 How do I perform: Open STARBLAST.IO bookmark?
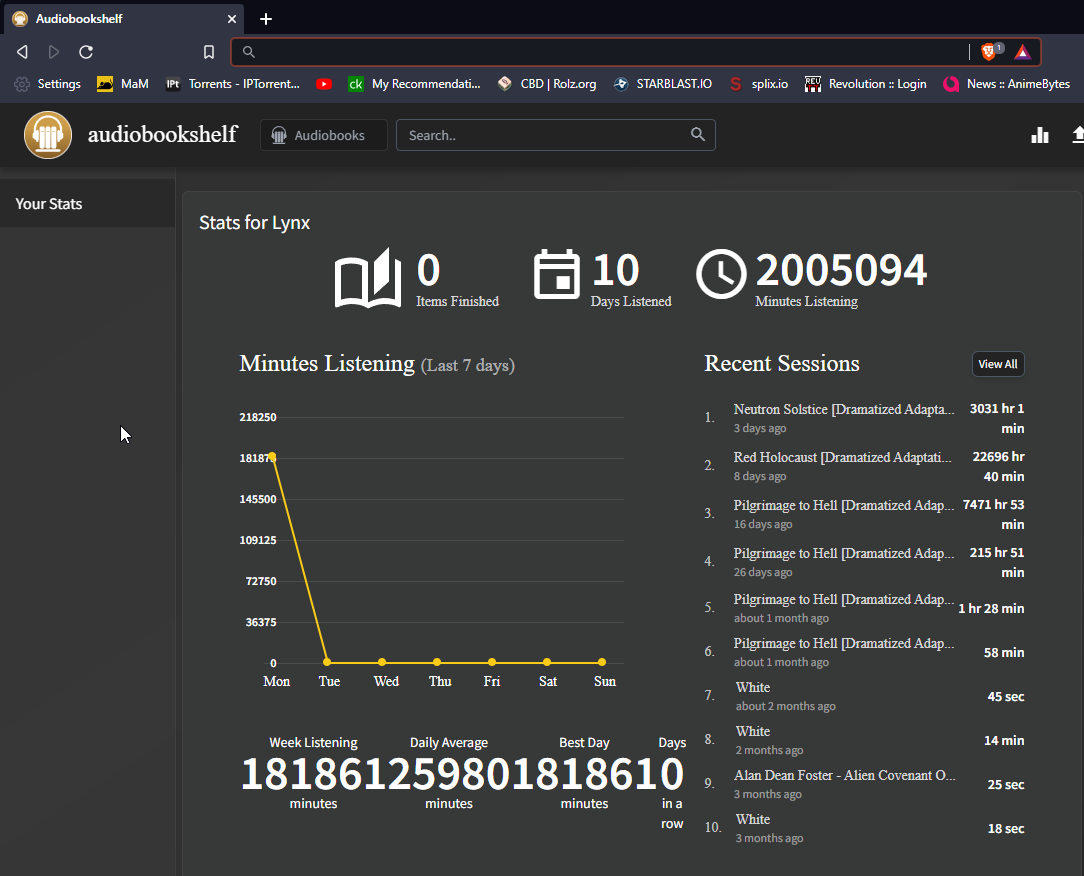[x=663, y=84]
